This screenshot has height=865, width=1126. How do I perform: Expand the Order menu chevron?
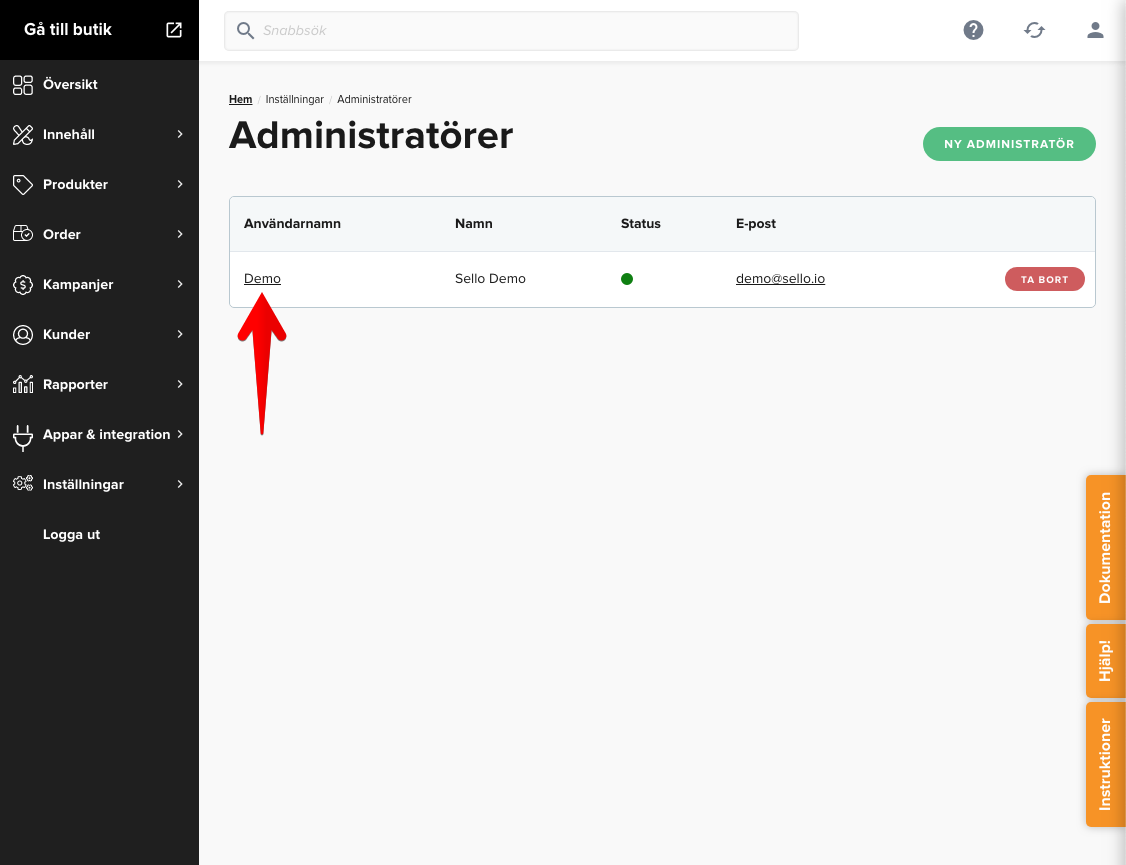pos(180,234)
